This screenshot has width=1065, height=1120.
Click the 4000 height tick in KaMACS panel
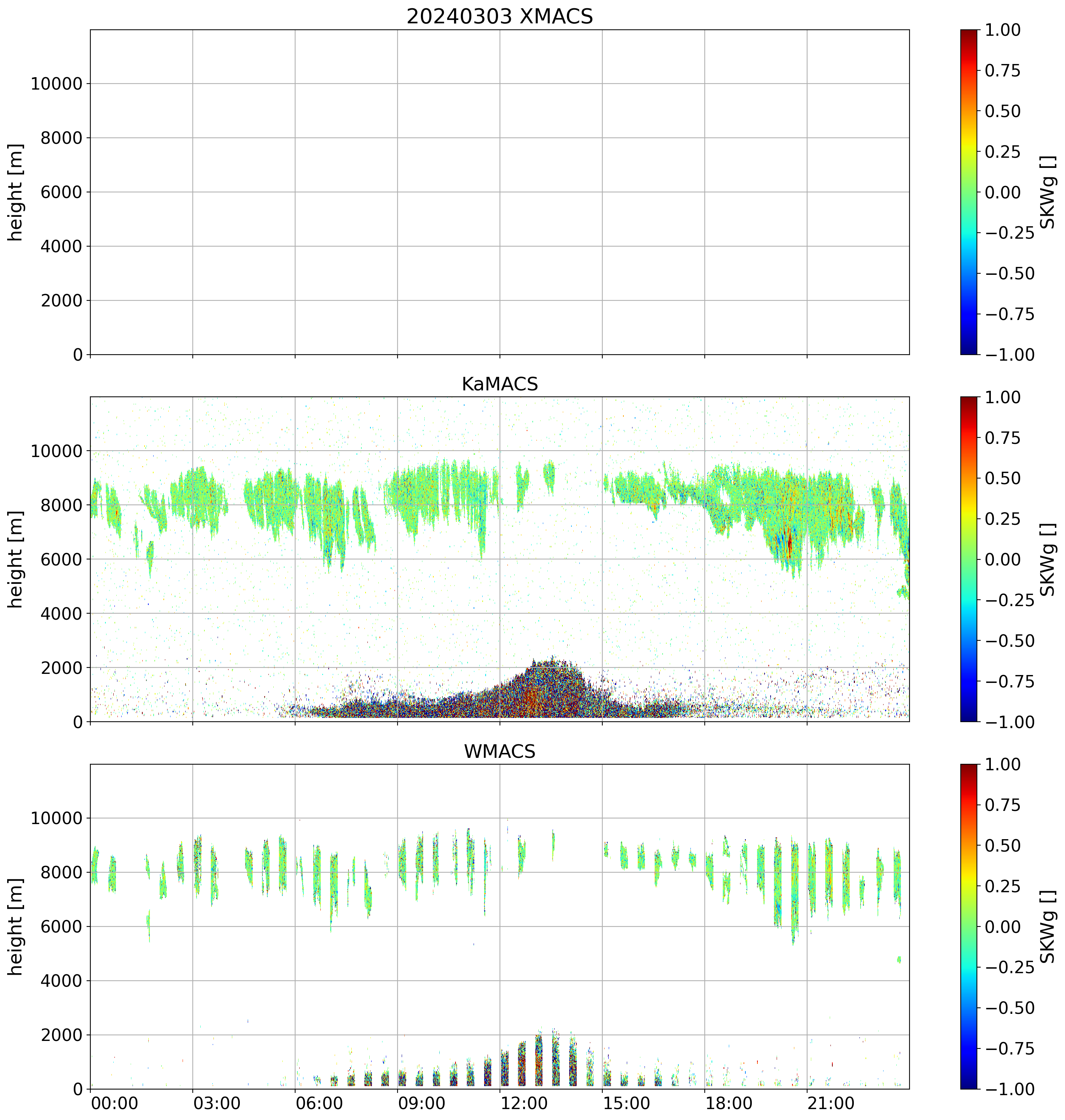point(62,614)
